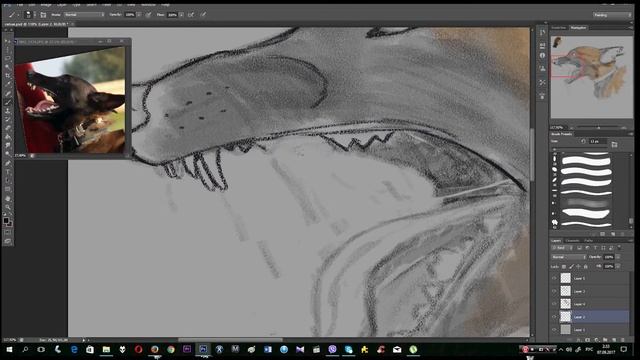Select Layer 1 in the Layers panel
Image resolution: width=640 pixels, height=360 pixels.
click(590, 329)
